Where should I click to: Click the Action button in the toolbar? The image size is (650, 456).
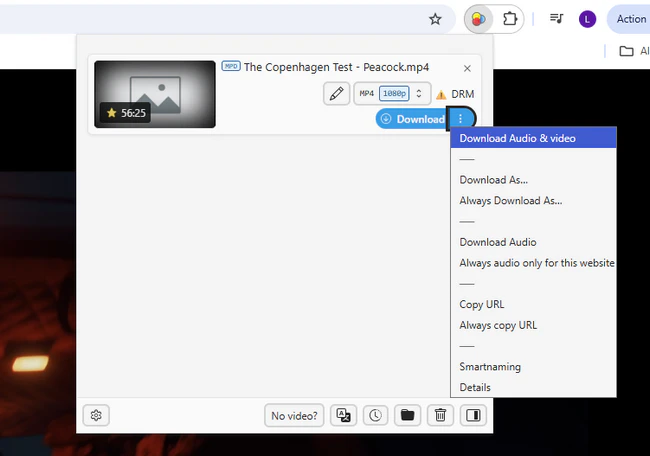tap(629, 19)
